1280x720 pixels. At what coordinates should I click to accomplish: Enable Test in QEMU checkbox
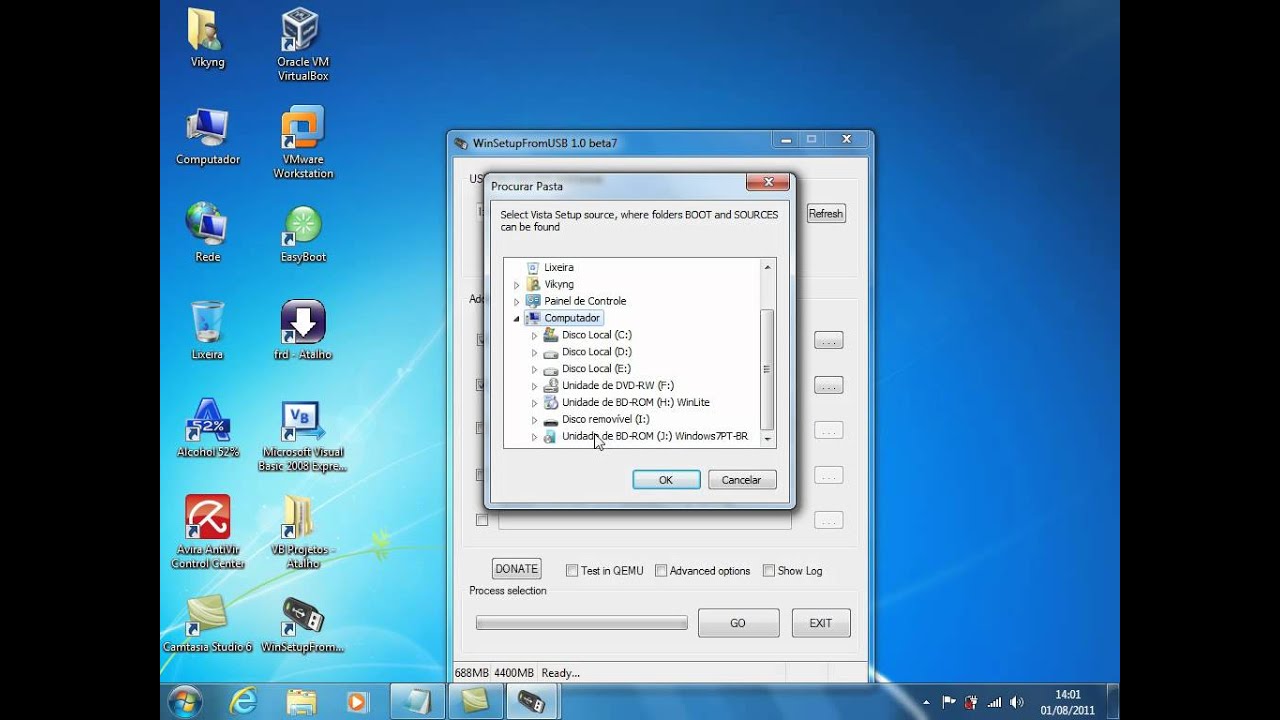pos(572,571)
